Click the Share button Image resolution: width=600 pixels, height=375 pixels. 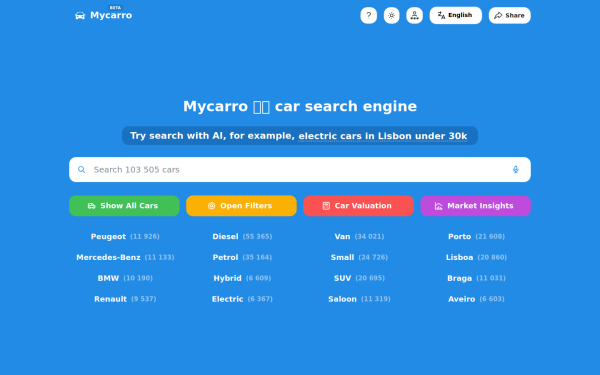509,15
